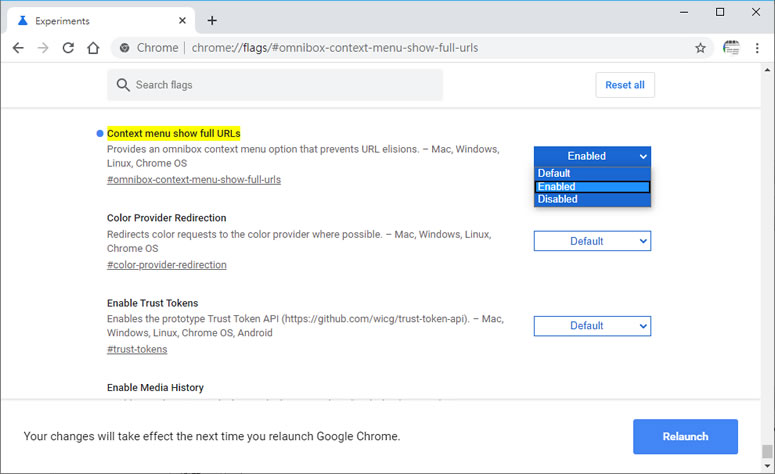This screenshot has width=775, height=474.
Task: Open the extension icon next to the star
Action: coord(731,48)
